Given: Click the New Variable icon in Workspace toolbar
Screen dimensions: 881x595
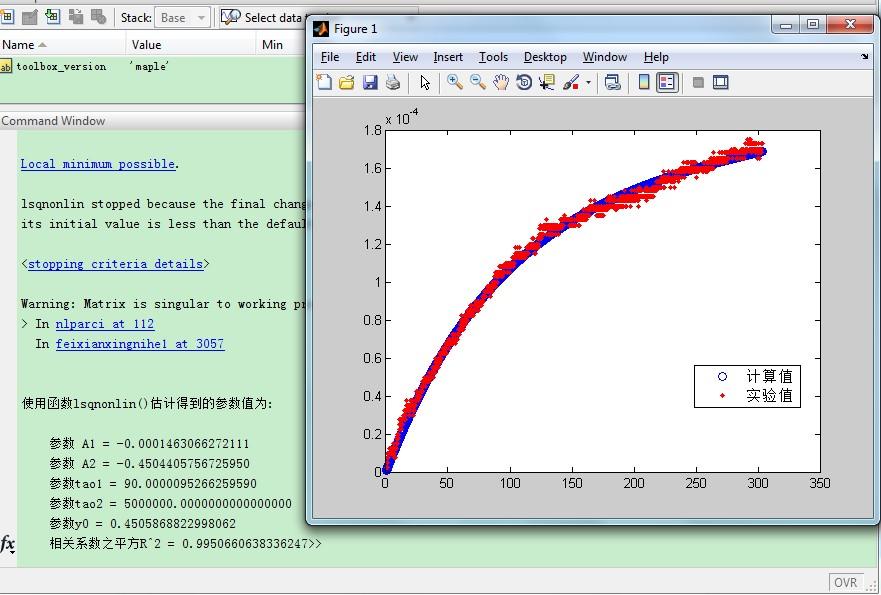Looking at the screenshot, I should (x=7, y=17).
